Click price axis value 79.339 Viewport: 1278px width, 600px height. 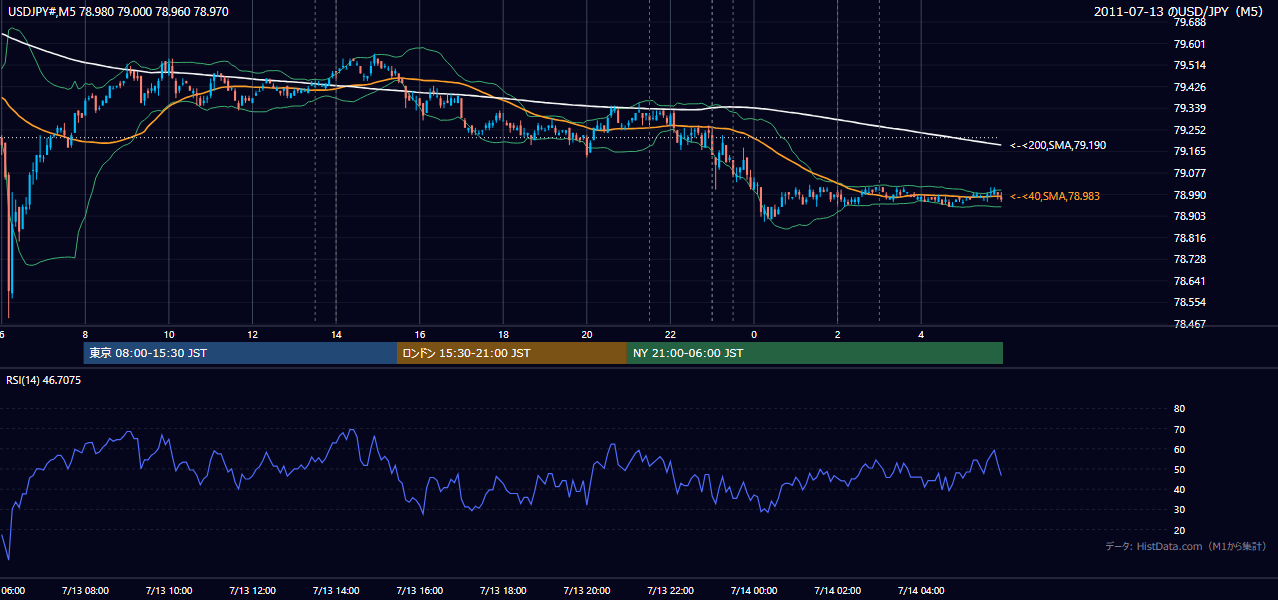[x=1189, y=108]
